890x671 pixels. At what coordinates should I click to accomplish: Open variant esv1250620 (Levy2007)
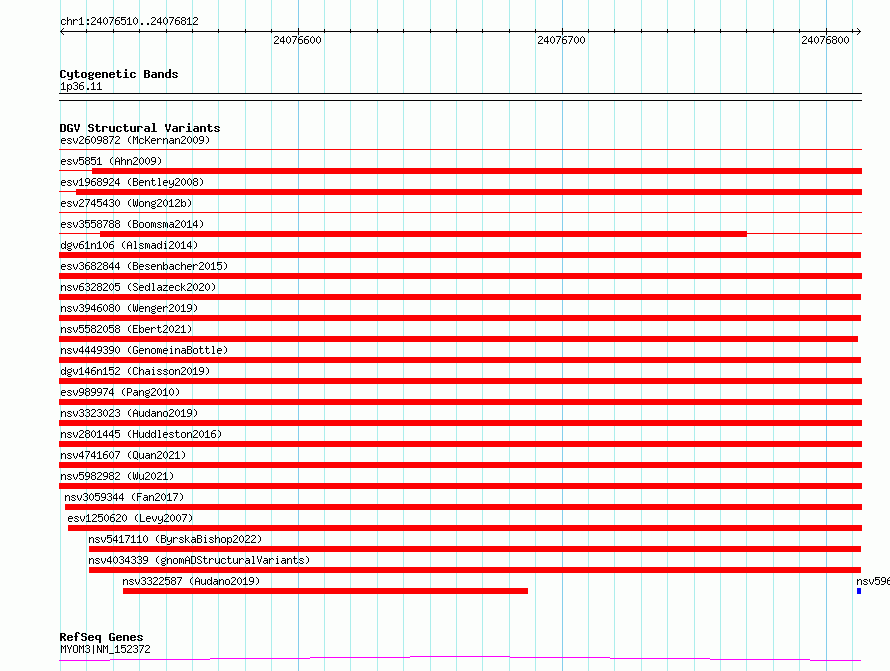tap(131, 518)
